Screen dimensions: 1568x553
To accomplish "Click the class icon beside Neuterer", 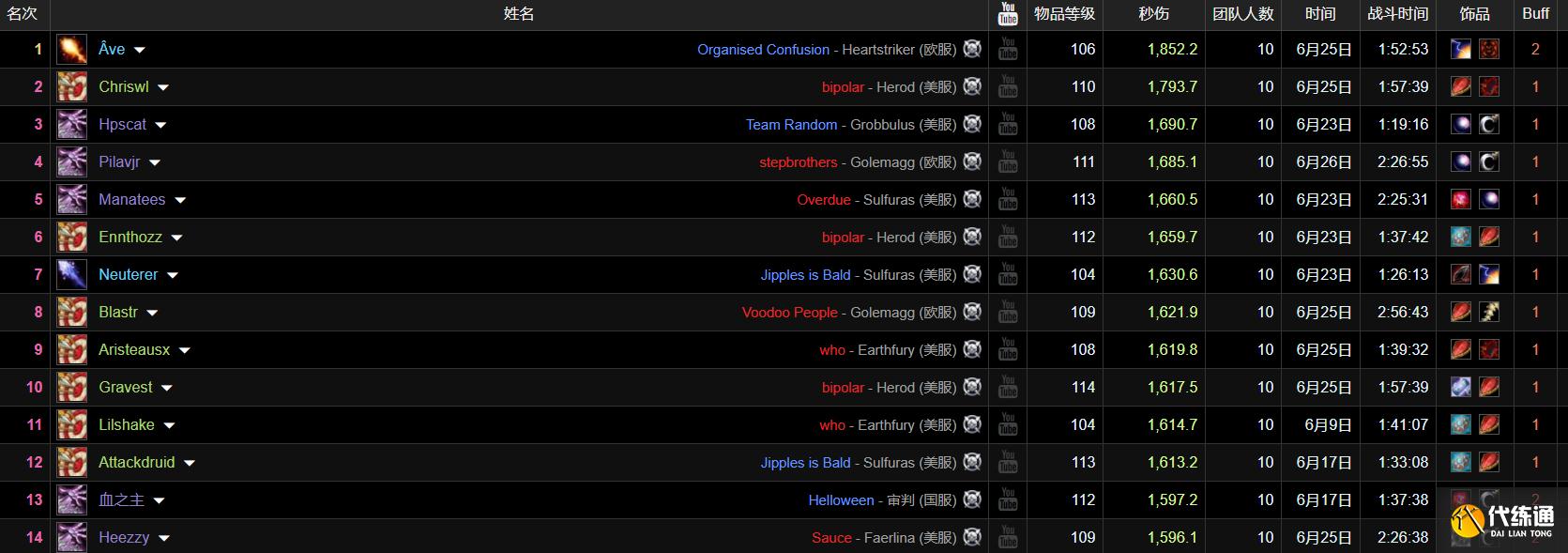I will [x=71, y=274].
